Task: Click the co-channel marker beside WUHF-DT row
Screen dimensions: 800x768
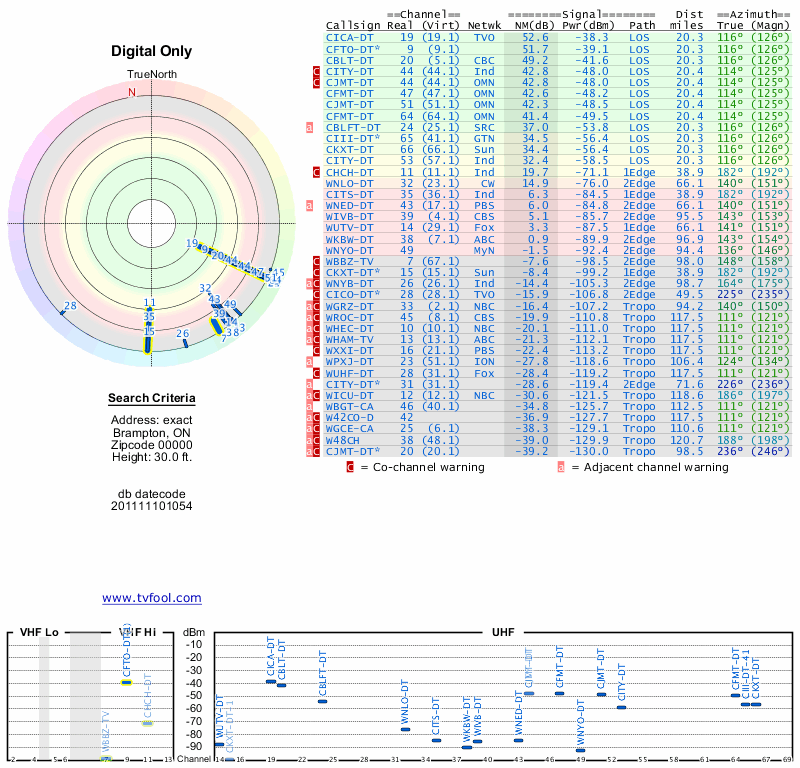Action: click(x=316, y=373)
